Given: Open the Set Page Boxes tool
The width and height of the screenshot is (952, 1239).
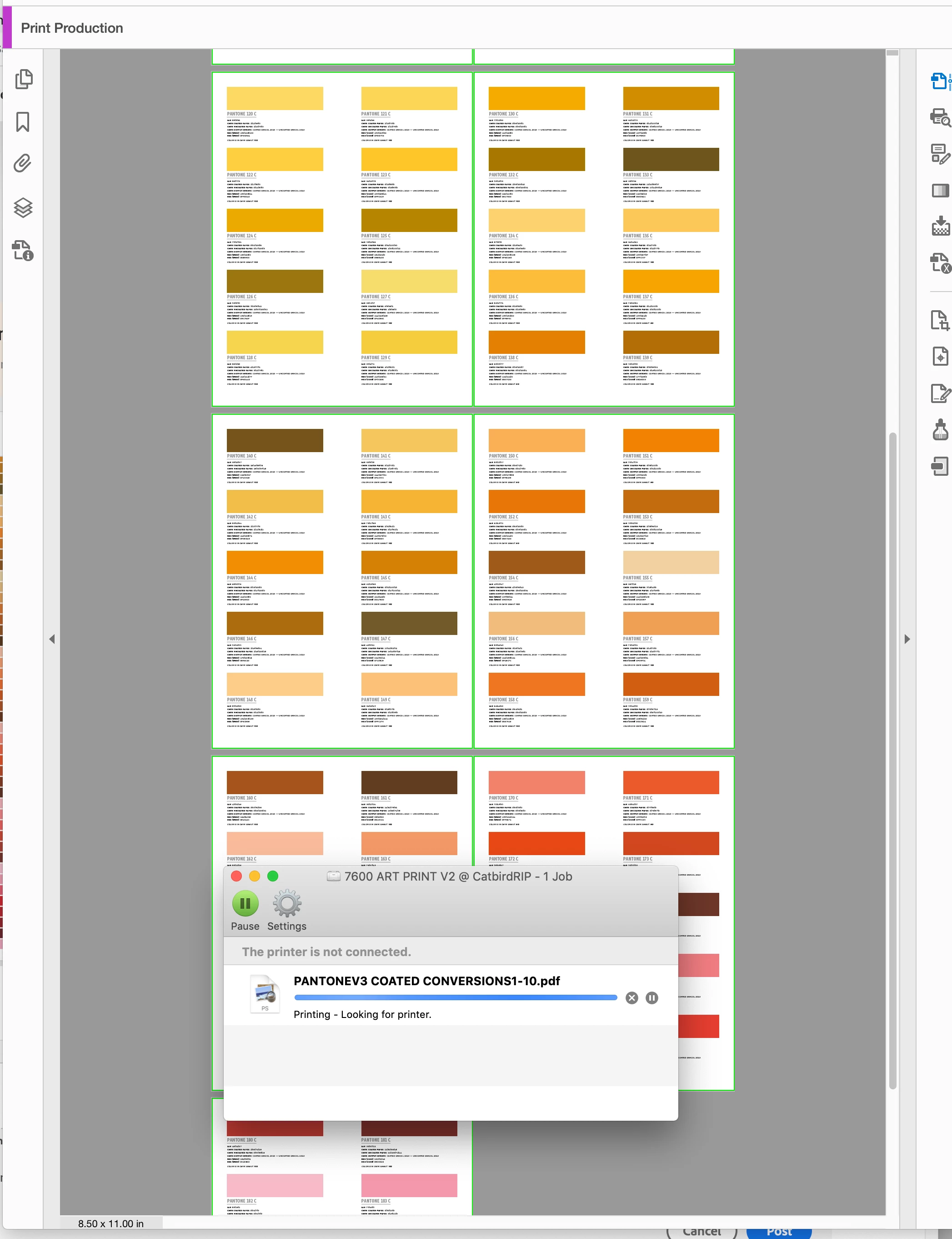Looking at the screenshot, I should (940, 320).
